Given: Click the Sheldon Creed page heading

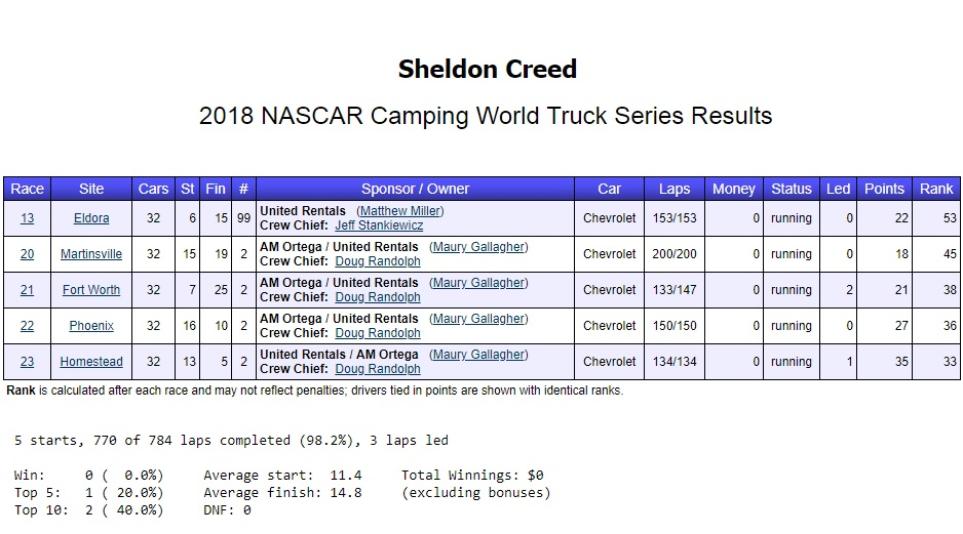Looking at the screenshot, I should pyautogui.click(x=487, y=69).
